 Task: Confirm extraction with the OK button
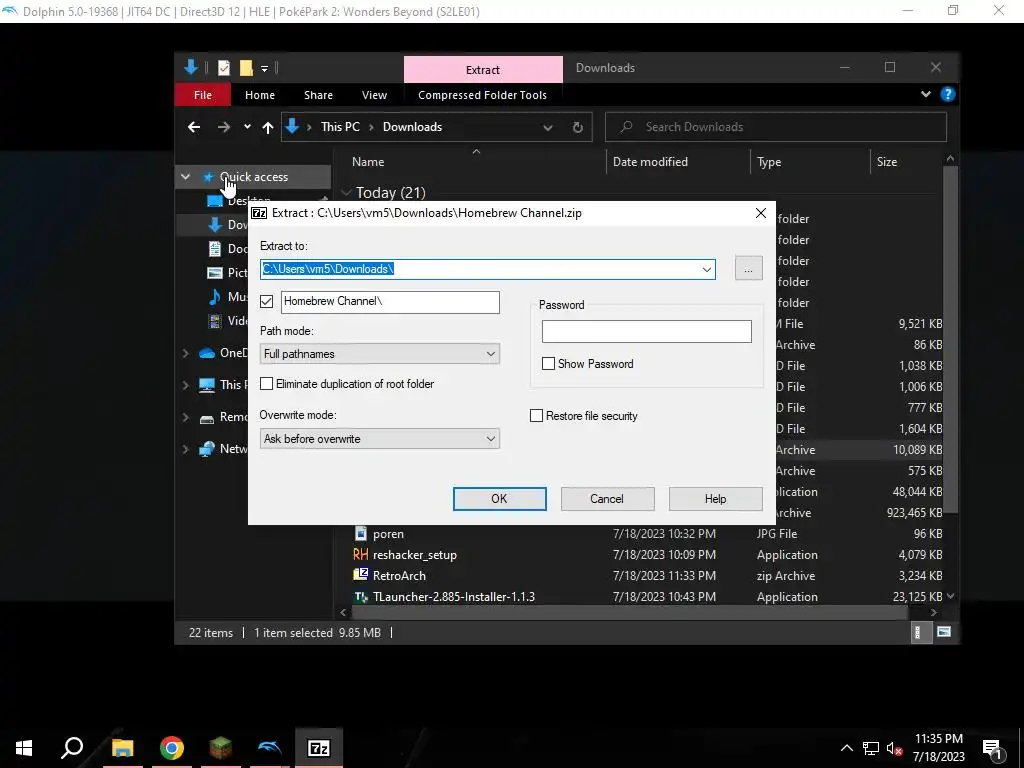500,499
